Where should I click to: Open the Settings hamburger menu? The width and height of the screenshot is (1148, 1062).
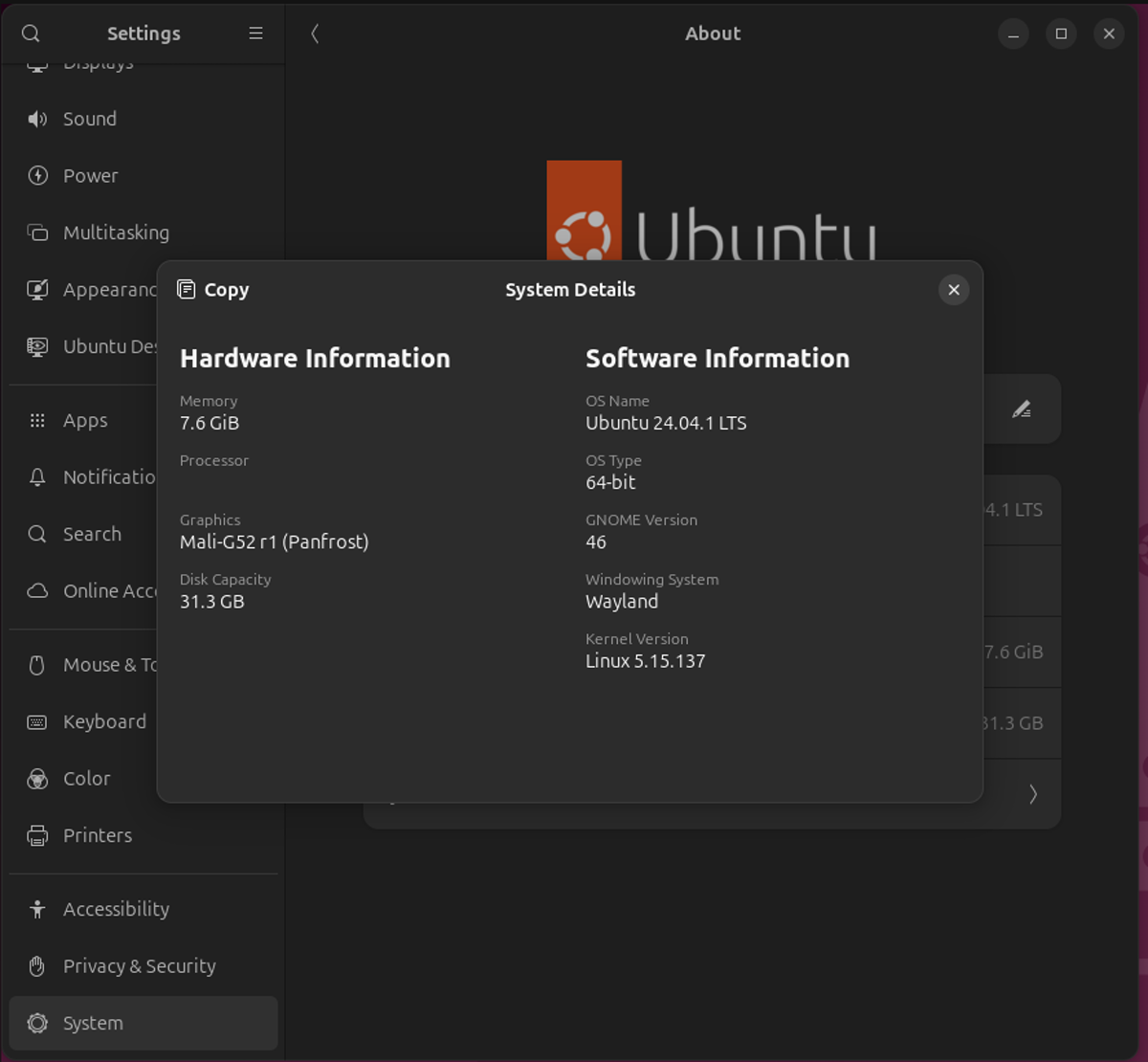(255, 33)
